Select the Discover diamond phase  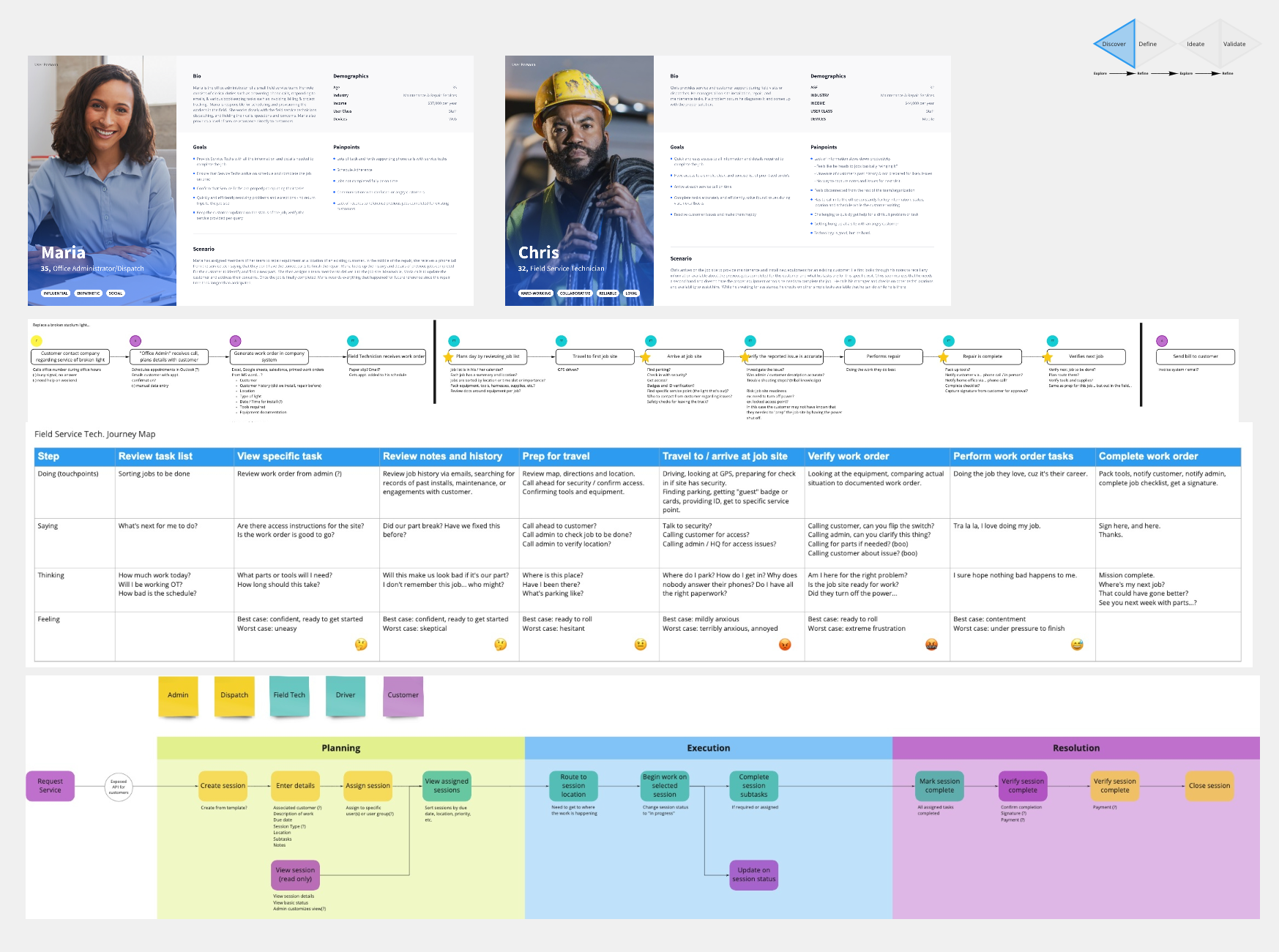click(1114, 44)
